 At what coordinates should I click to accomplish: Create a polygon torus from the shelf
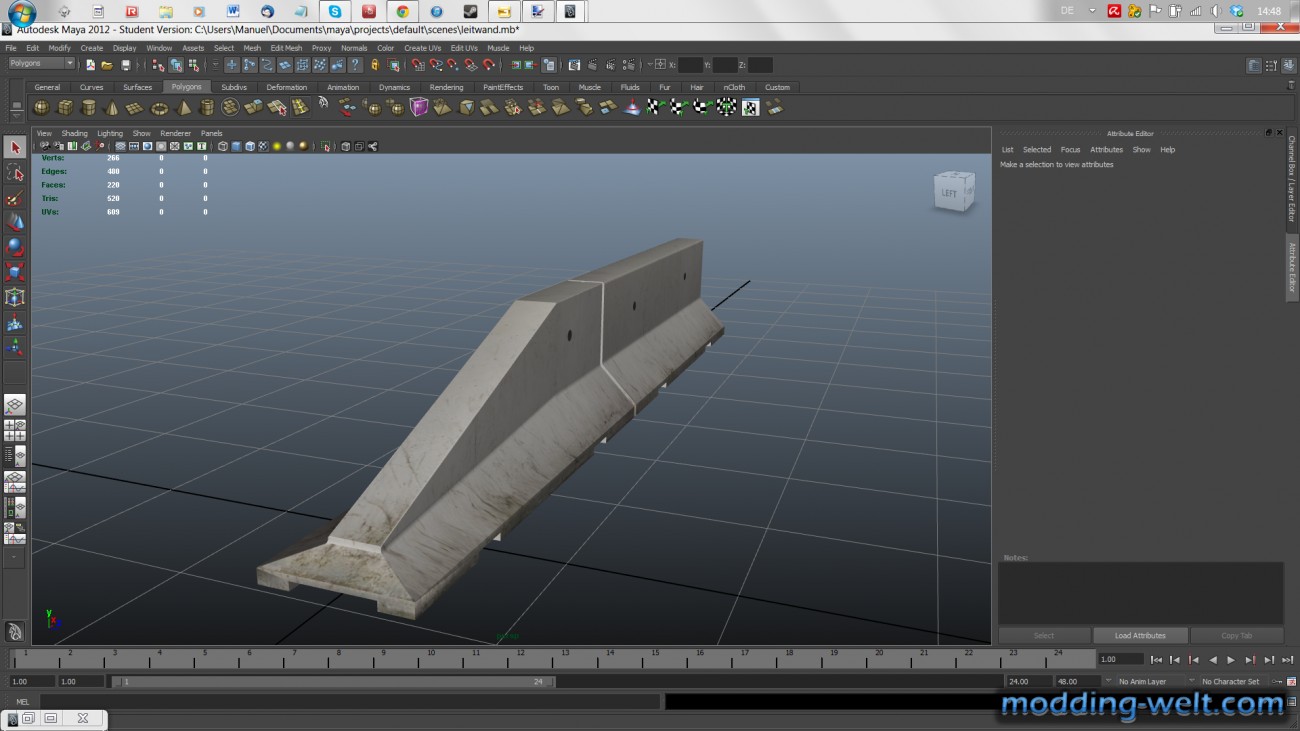click(x=159, y=107)
